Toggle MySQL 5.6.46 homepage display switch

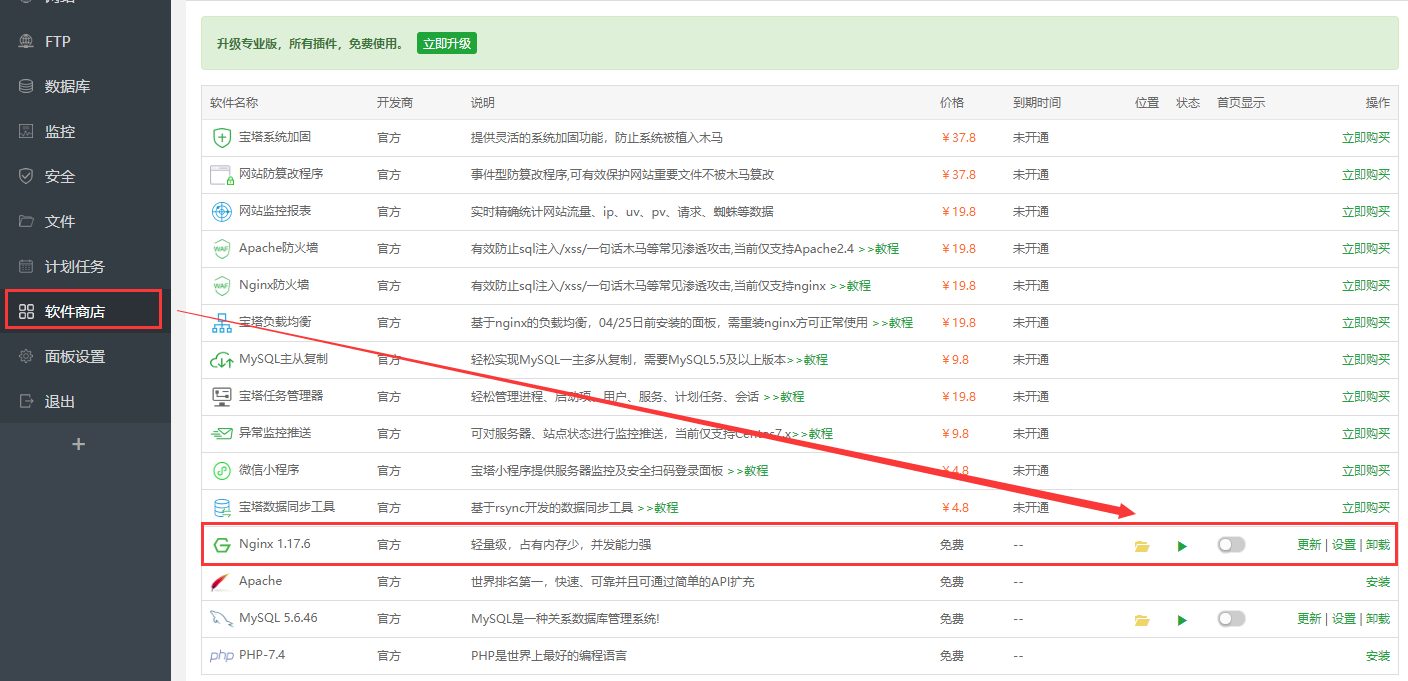pyautogui.click(x=1231, y=619)
